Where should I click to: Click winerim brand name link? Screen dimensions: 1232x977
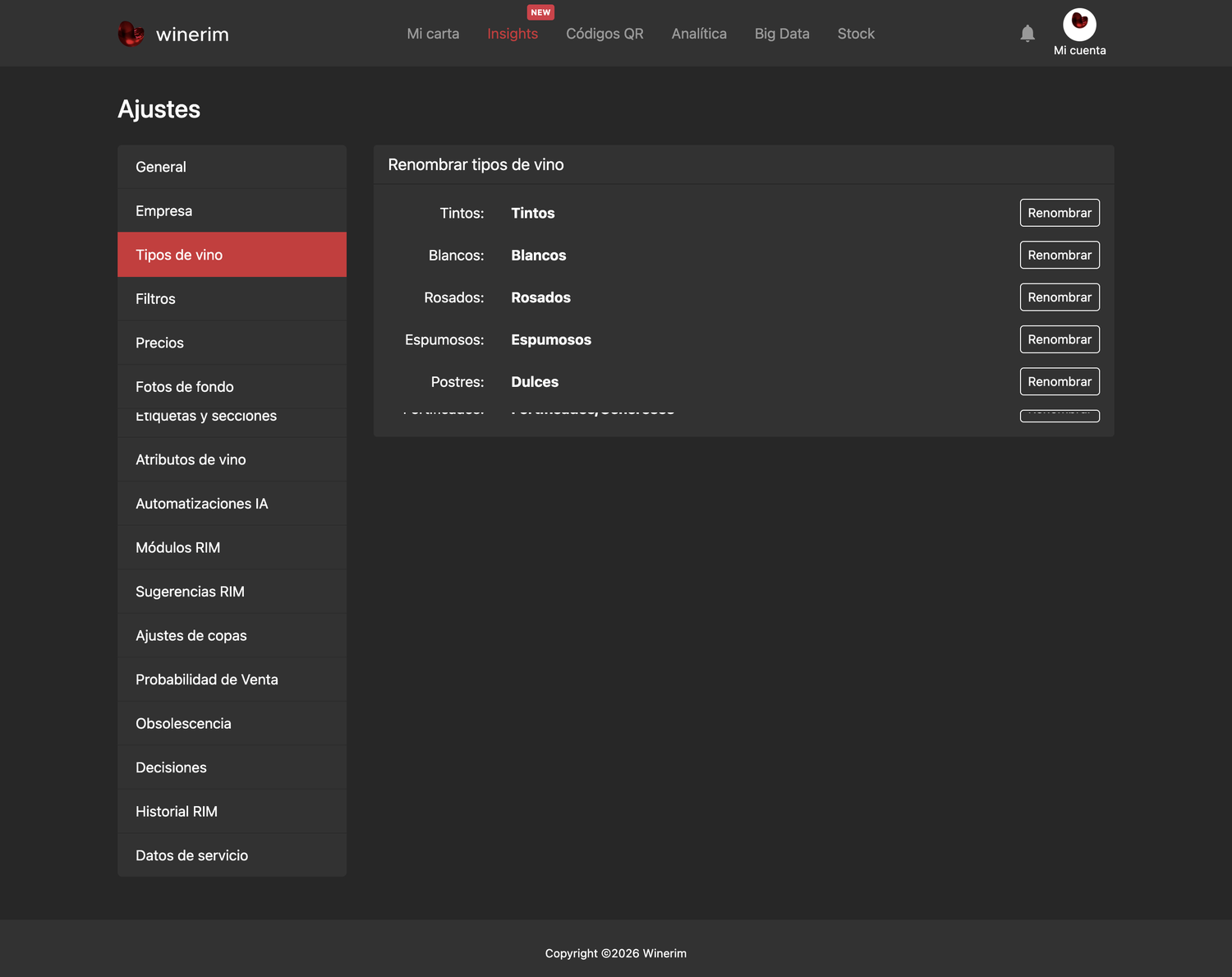pos(192,35)
